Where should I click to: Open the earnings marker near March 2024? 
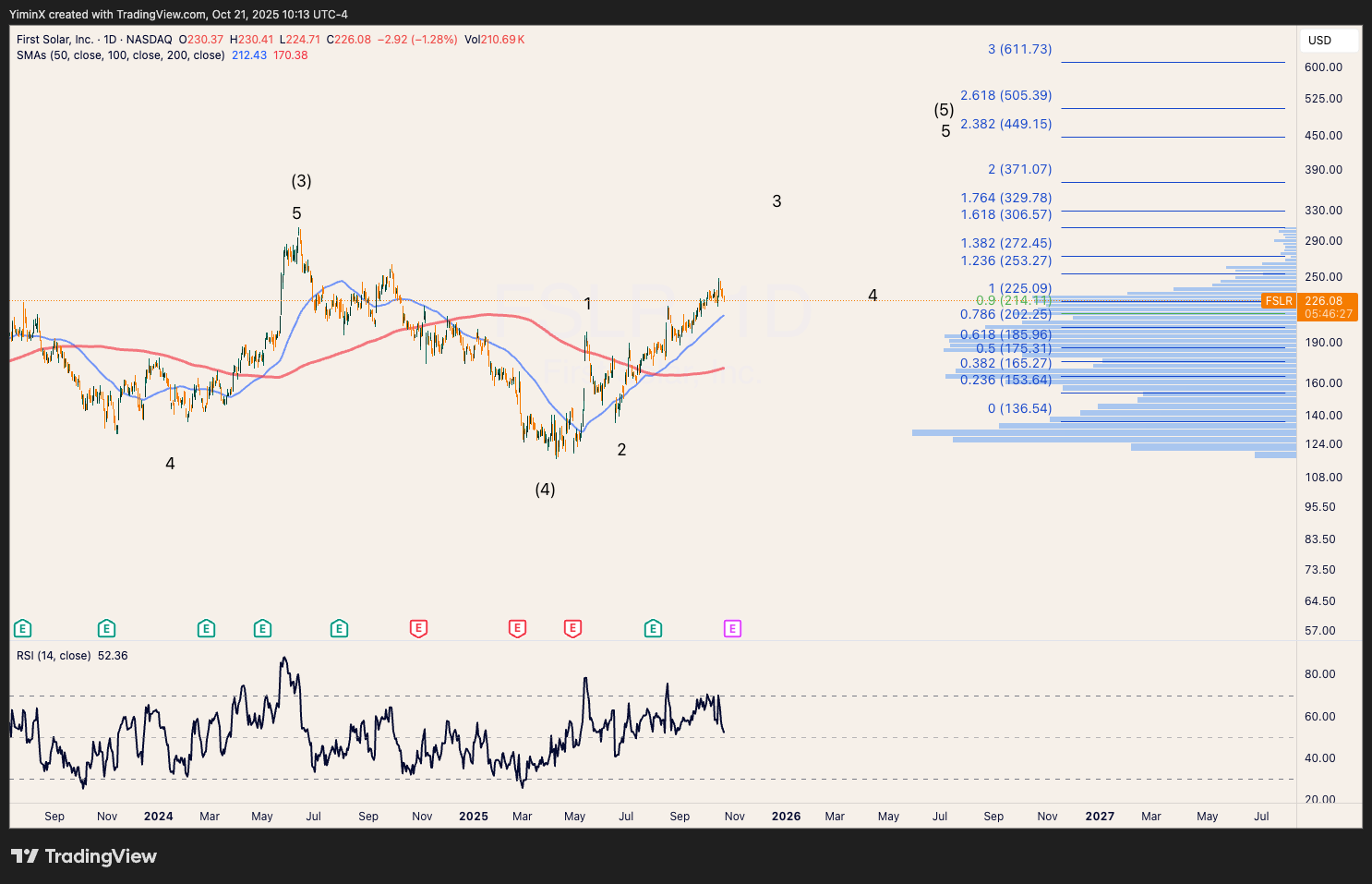pyautogui.click(x=206, y=629)
